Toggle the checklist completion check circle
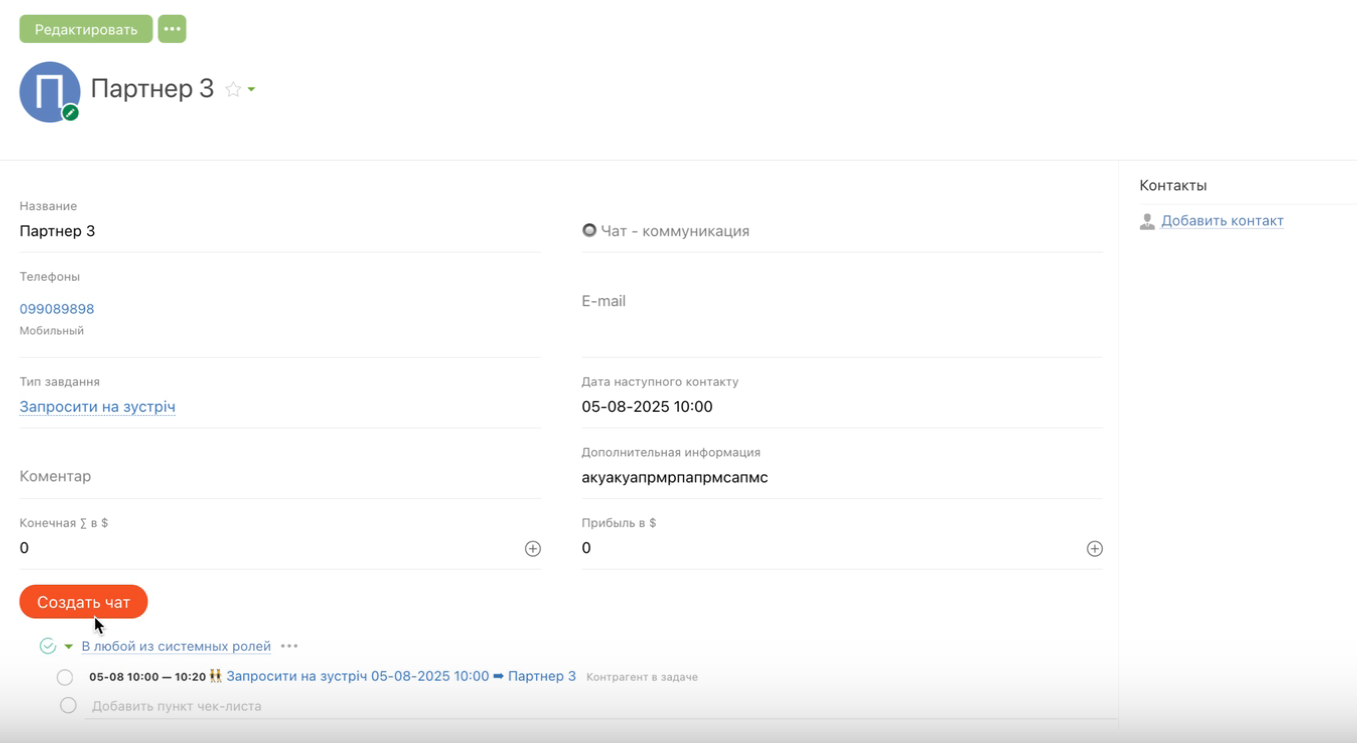 pos(47,646)
